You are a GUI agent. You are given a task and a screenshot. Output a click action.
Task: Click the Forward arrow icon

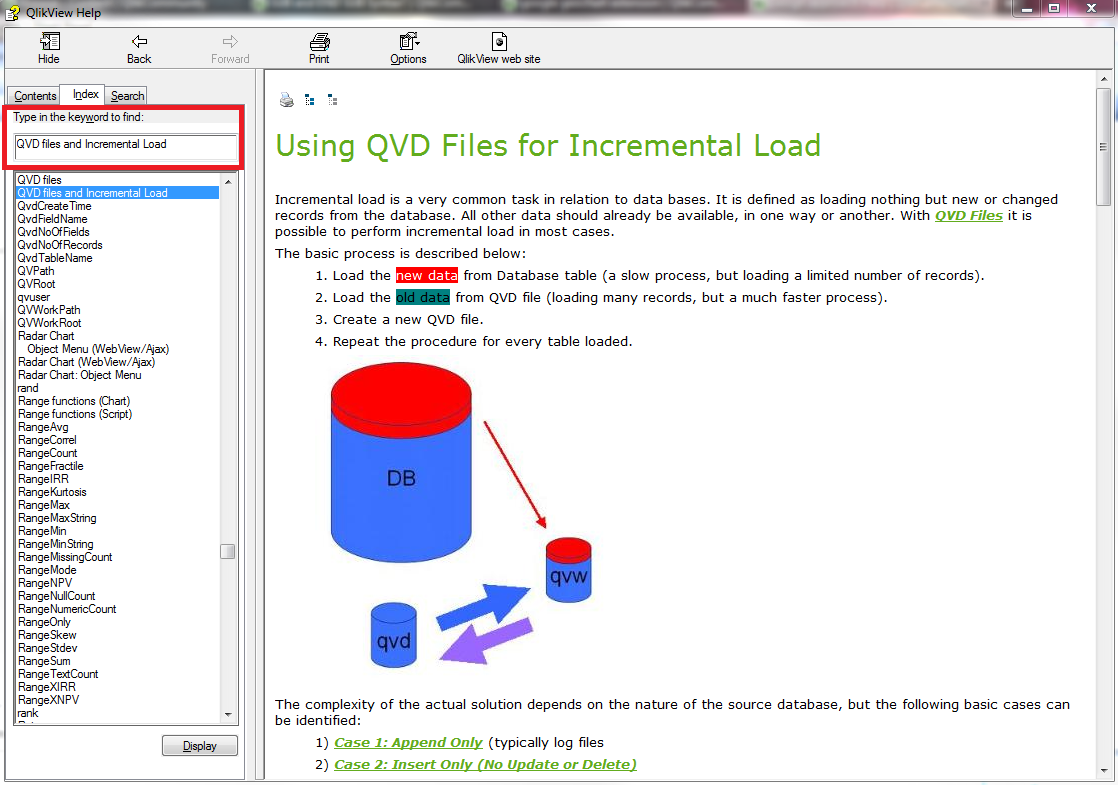coord(230,41)
